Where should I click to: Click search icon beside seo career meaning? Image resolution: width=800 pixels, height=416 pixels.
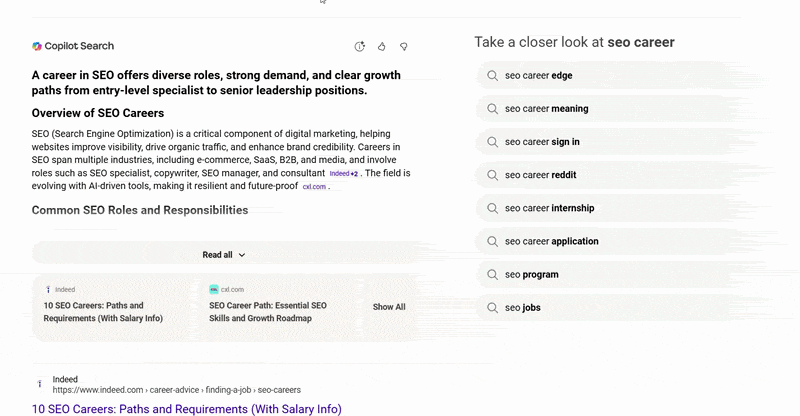click(x=492, y=109)
